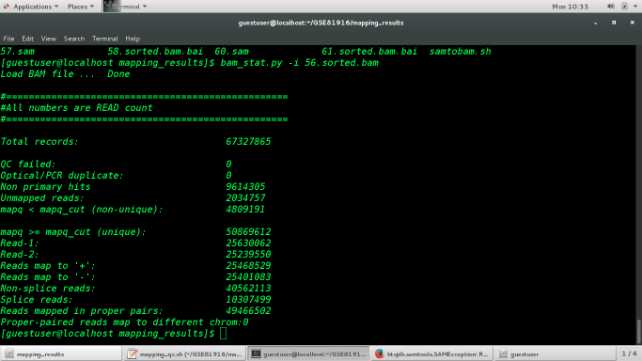Open the Places menu in the top panel
The height and width of the screenshot is (361, 642).
click(80, 7)
